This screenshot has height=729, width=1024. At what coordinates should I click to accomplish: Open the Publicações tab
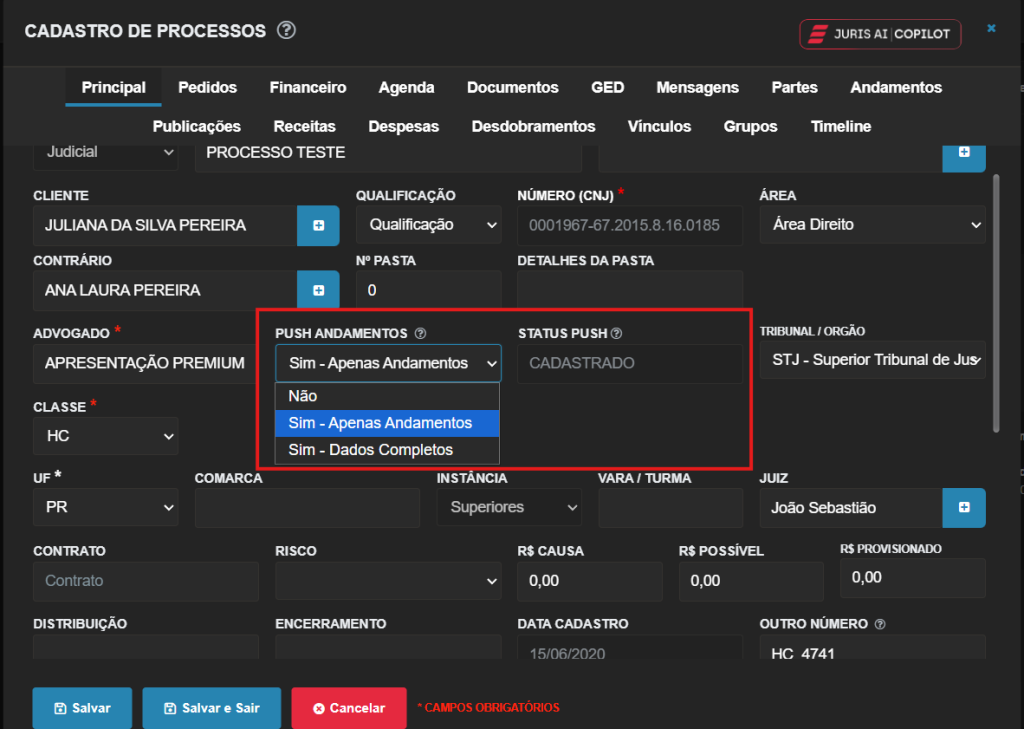click(x=197, y=127)
